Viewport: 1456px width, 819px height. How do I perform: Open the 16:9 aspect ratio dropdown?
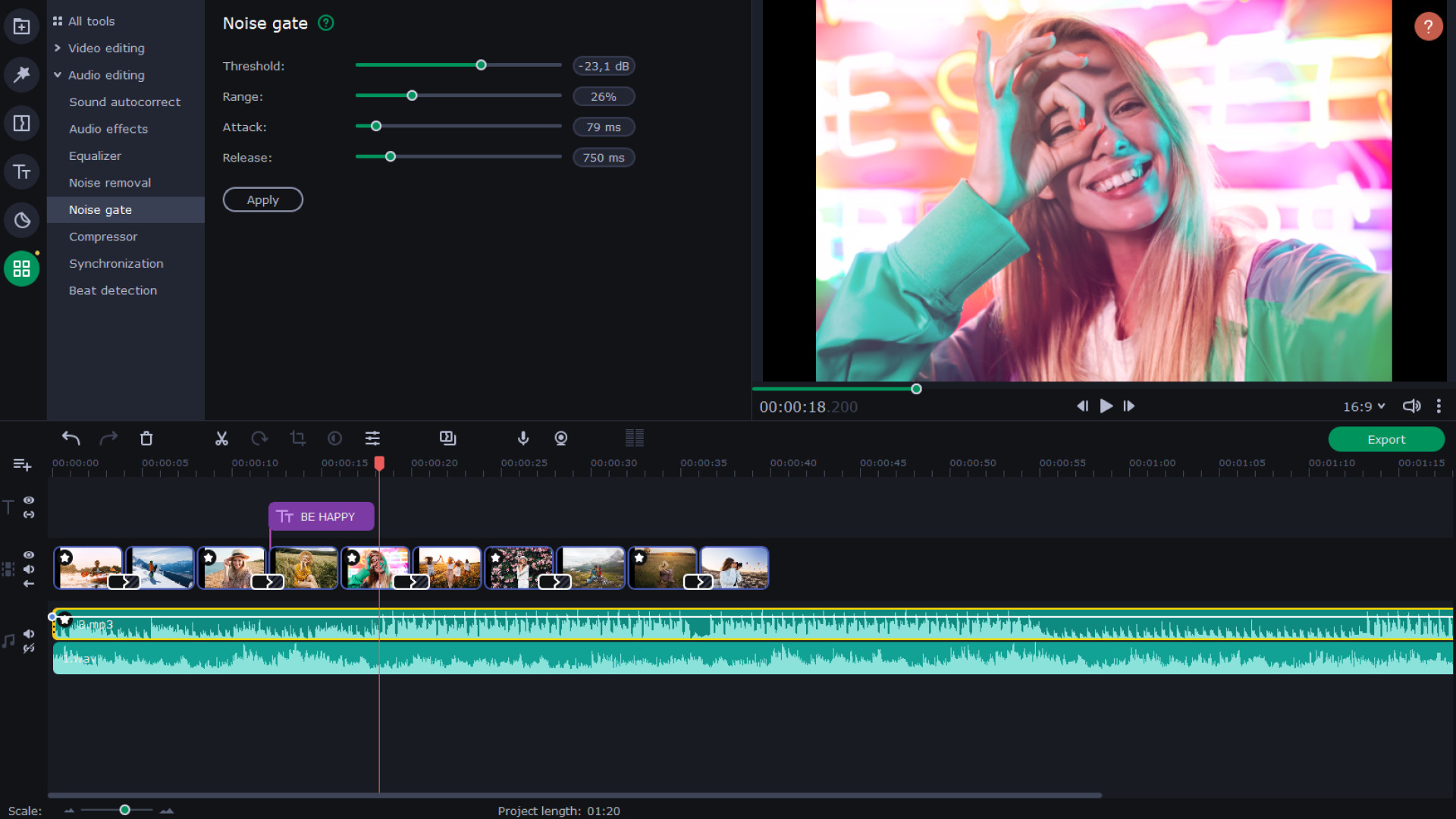pos(1363,406)
